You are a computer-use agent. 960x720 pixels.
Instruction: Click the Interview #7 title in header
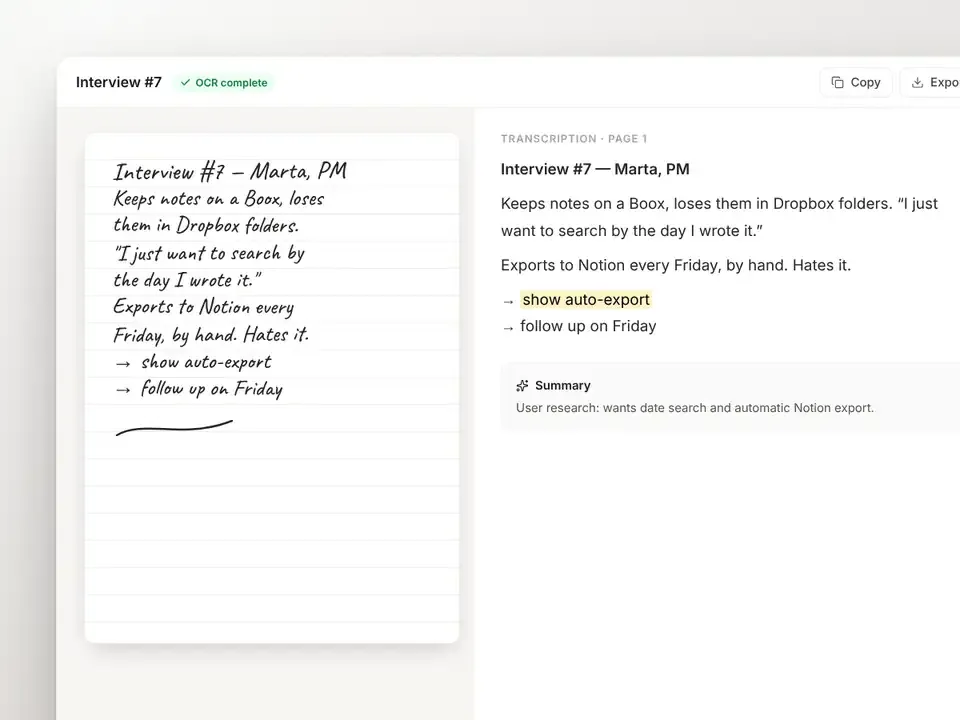pyautogui.click(x=119, y=83)
